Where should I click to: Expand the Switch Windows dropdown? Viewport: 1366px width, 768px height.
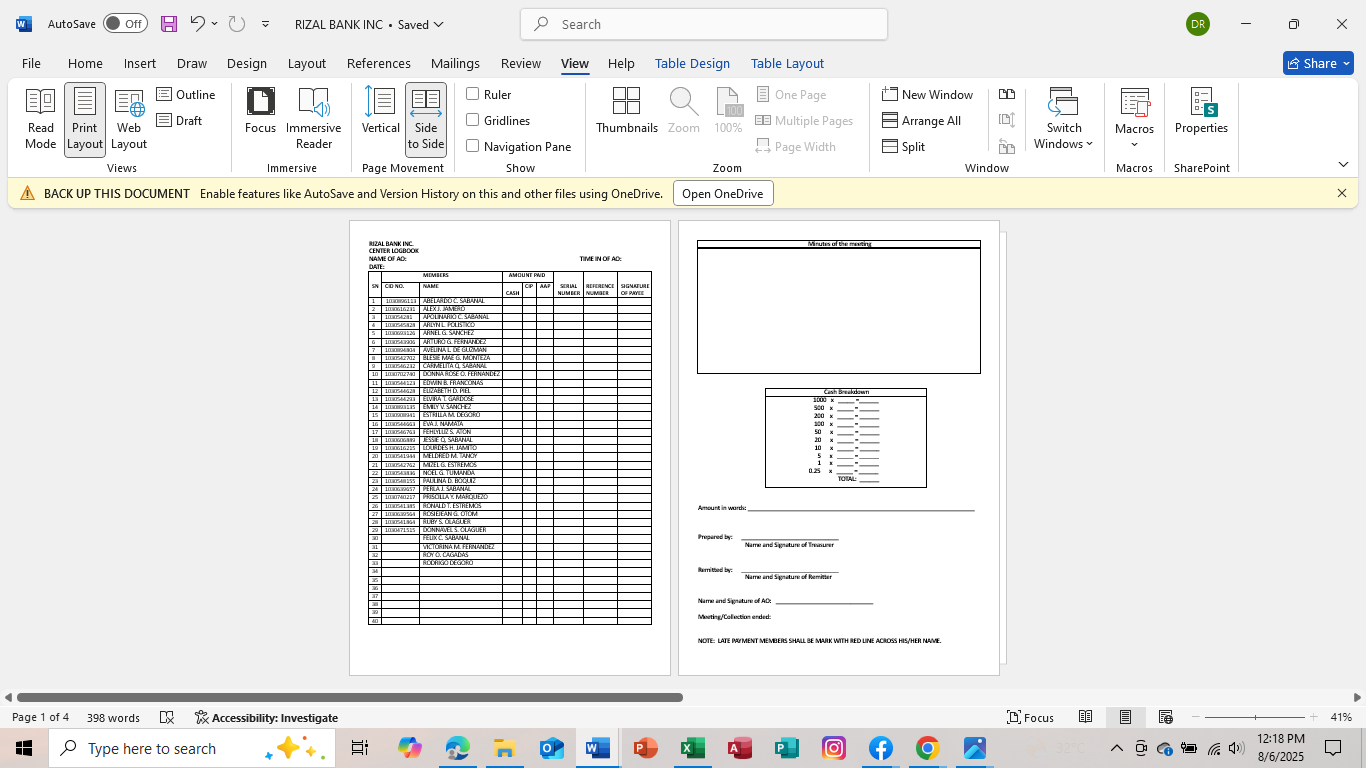(x=1064, y=118)
